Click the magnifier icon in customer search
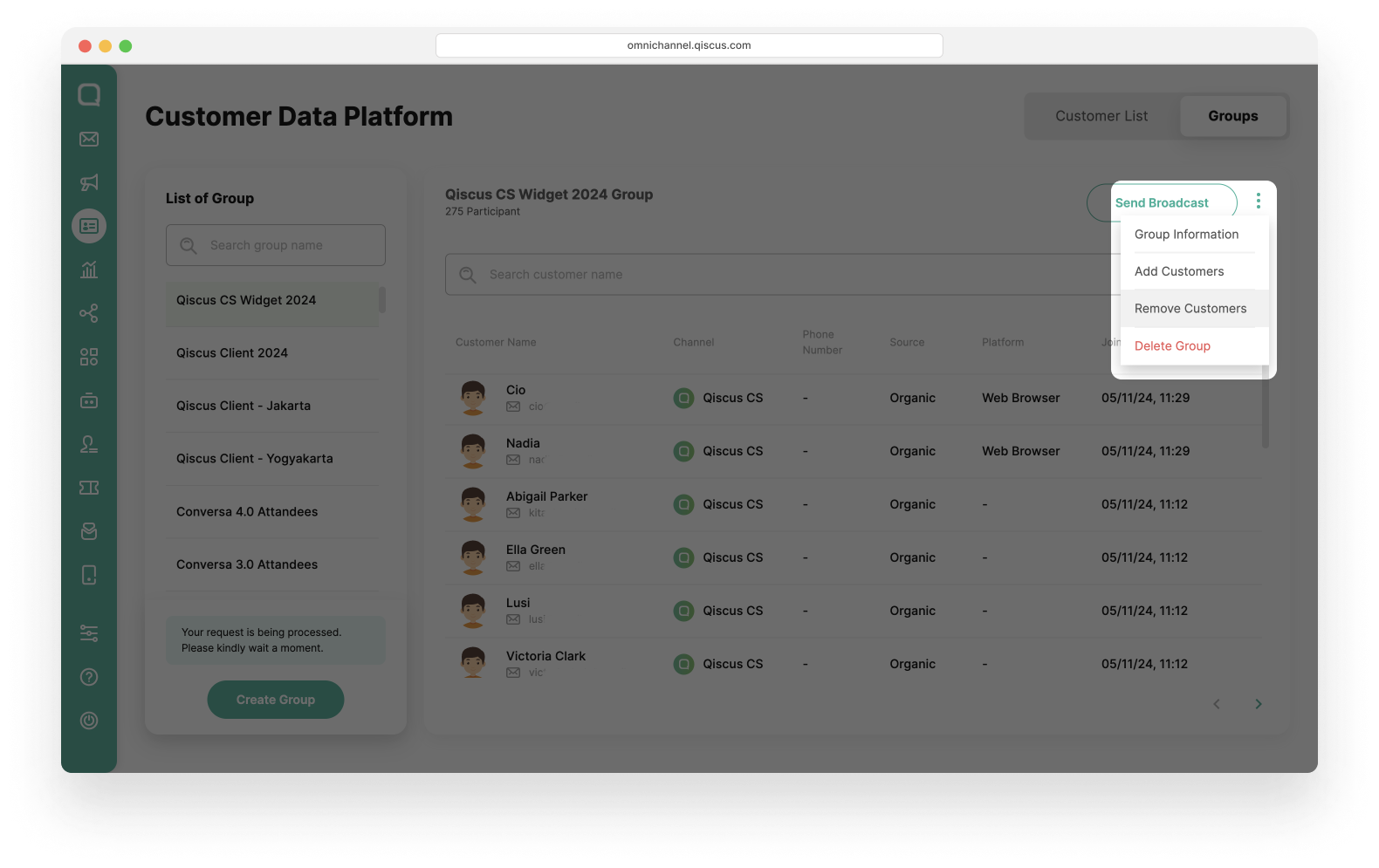This screenshot has height=868, width=1379. [468, 275]
